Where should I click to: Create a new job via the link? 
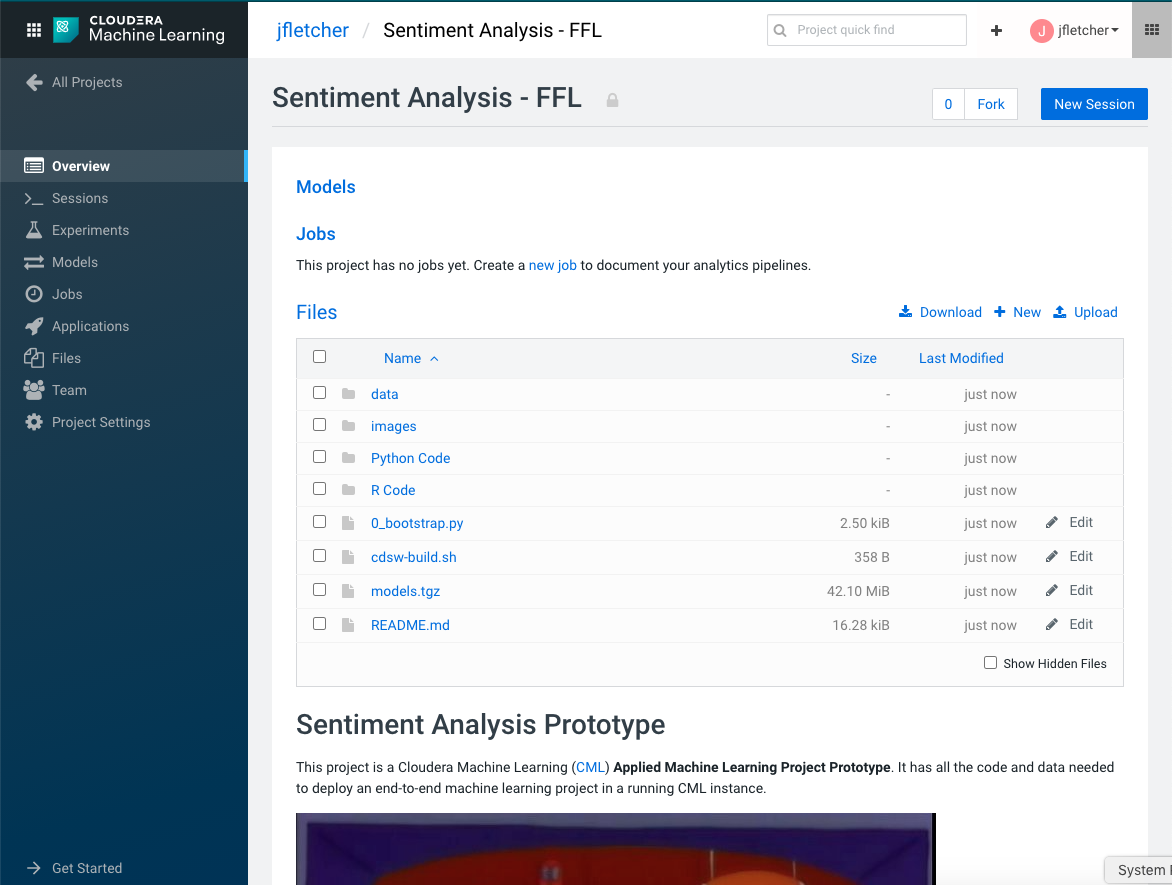pos(553,265)
